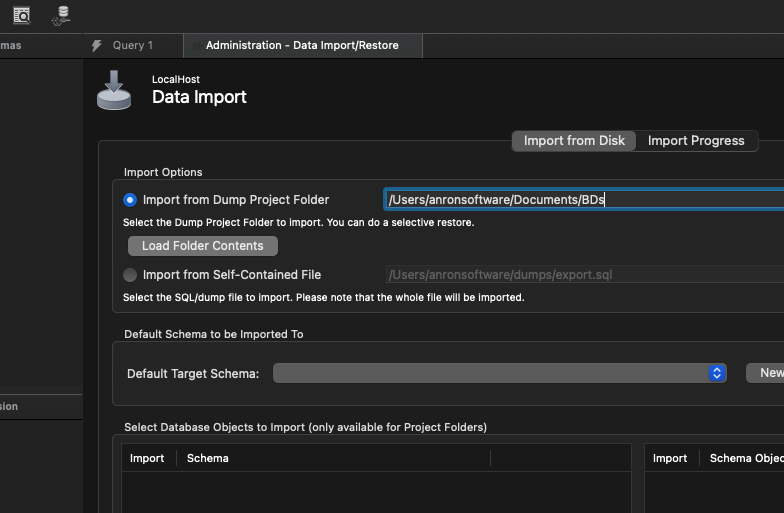Image resolution: width=784 pixels, height=513 pixels.
Task: Click the search table data toolbar icon
Action: point(21,14)
